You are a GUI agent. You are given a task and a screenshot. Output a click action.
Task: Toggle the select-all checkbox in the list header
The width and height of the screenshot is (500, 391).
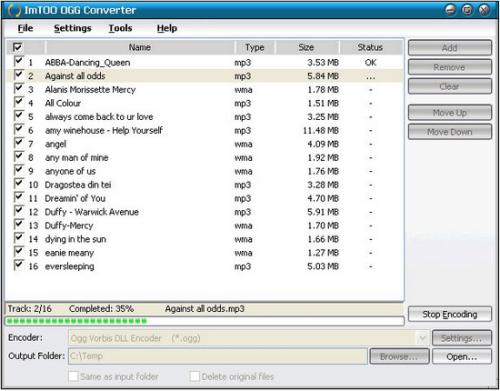click(x=18, y=47)
